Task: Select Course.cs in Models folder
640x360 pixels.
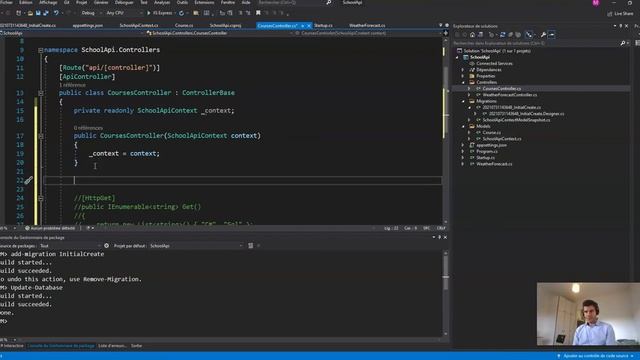Action: [x=491, y=133]
